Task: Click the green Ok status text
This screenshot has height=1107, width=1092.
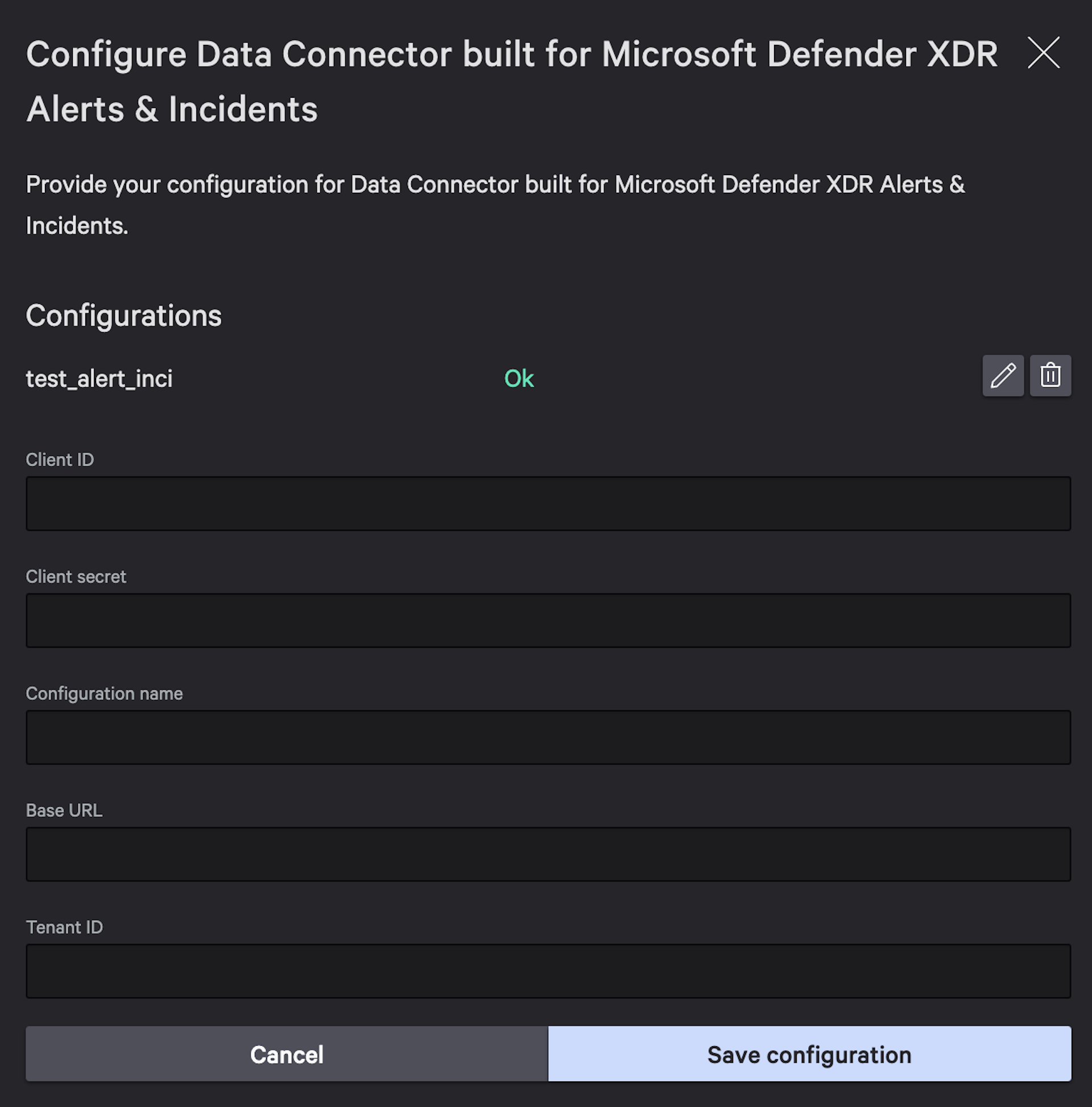Action: pyautogui.click(x=519, y=379)
